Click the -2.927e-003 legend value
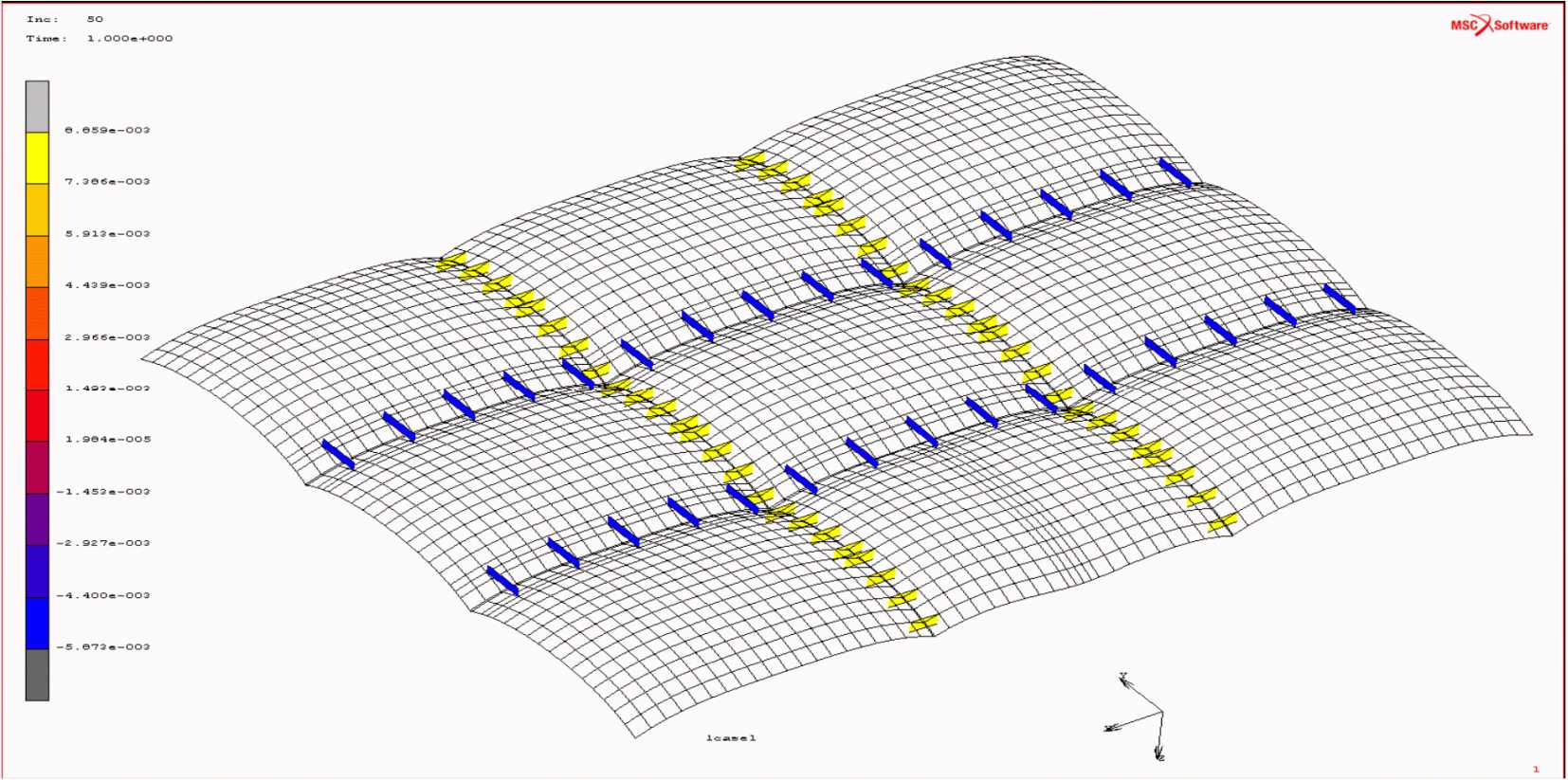The height and width of the screenshot is (780, 1568). tap(103, 543)
